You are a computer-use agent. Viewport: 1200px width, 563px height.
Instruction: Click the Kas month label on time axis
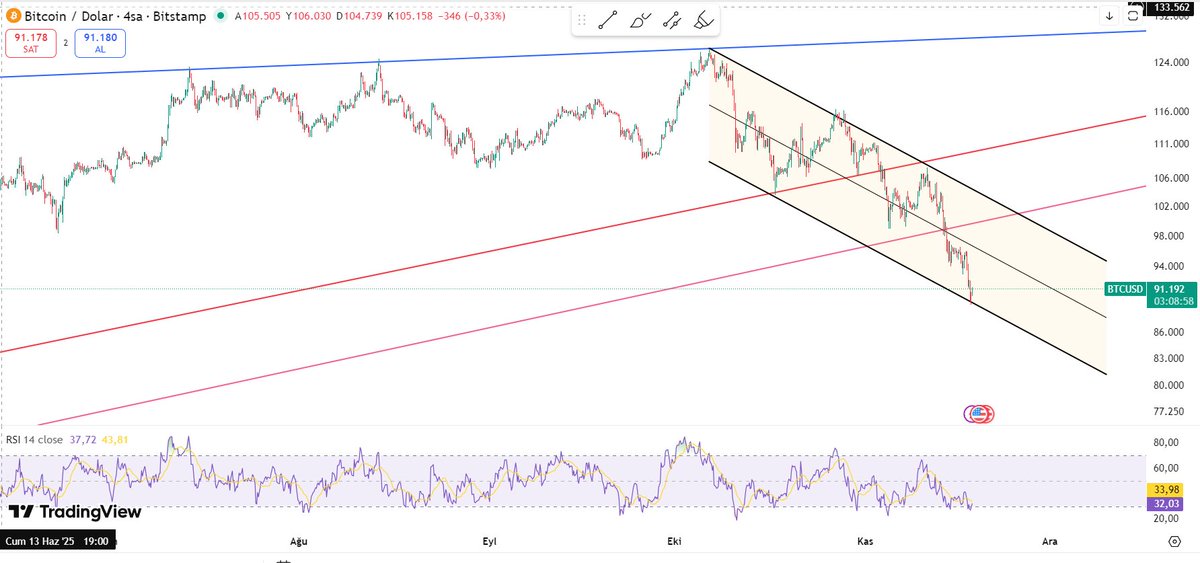click(x=865, y=541)
